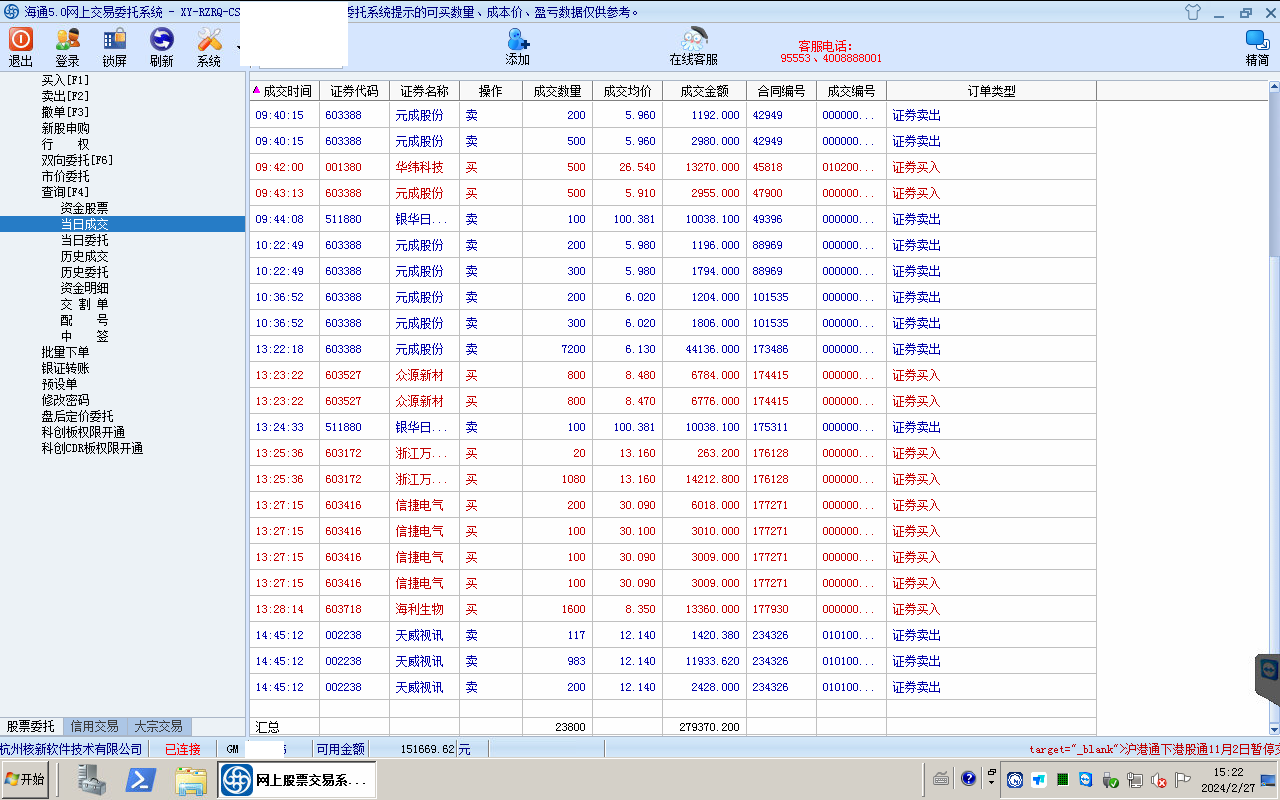Image resolution: width=1280 pixels, height=800 pixels.
Task: Open the dropdown arrow beside 系统
Action: [x=238, y=47]
